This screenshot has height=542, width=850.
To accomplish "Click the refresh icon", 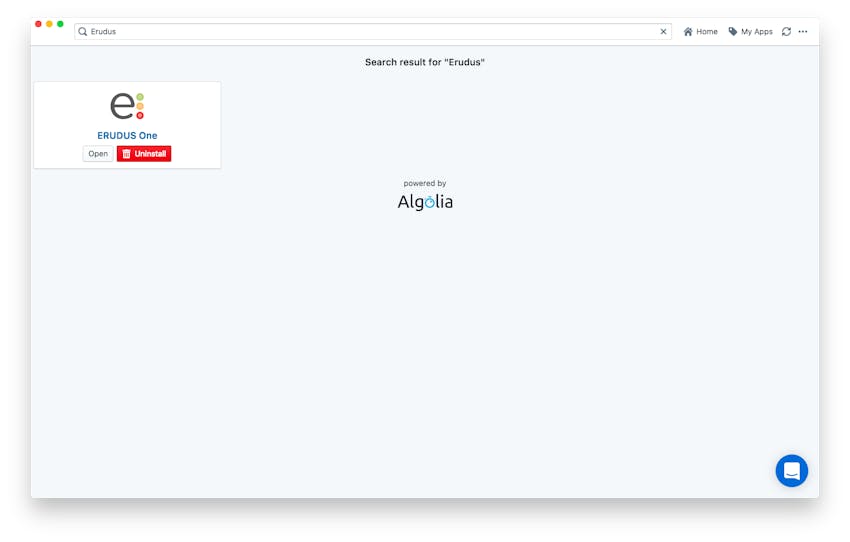I will [786, 31].
